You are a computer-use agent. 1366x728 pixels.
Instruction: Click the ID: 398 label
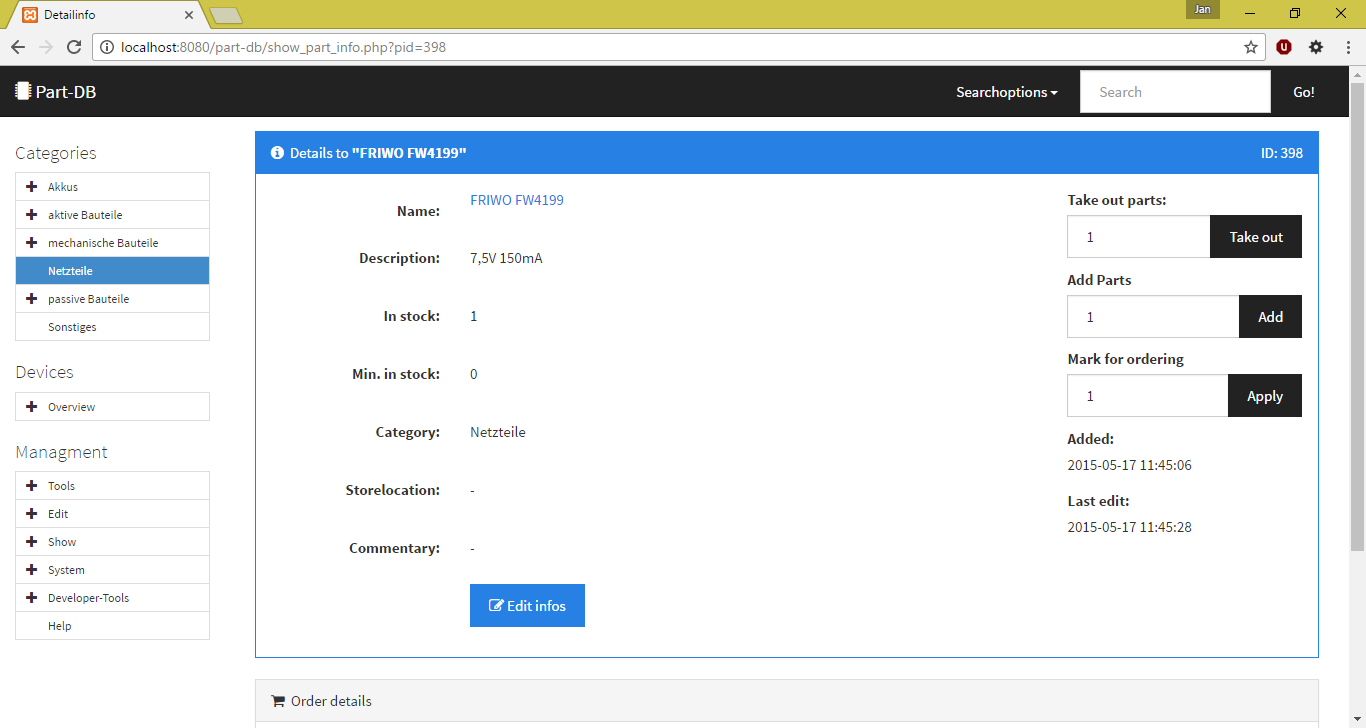click(x=1282, y=153)
